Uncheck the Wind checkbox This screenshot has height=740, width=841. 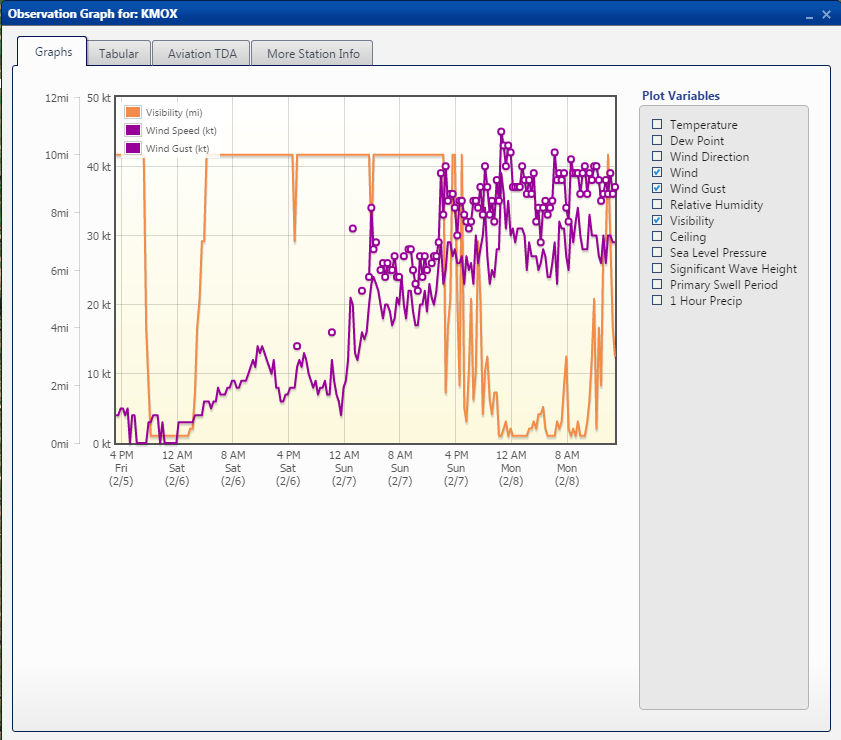click(657, 172)
